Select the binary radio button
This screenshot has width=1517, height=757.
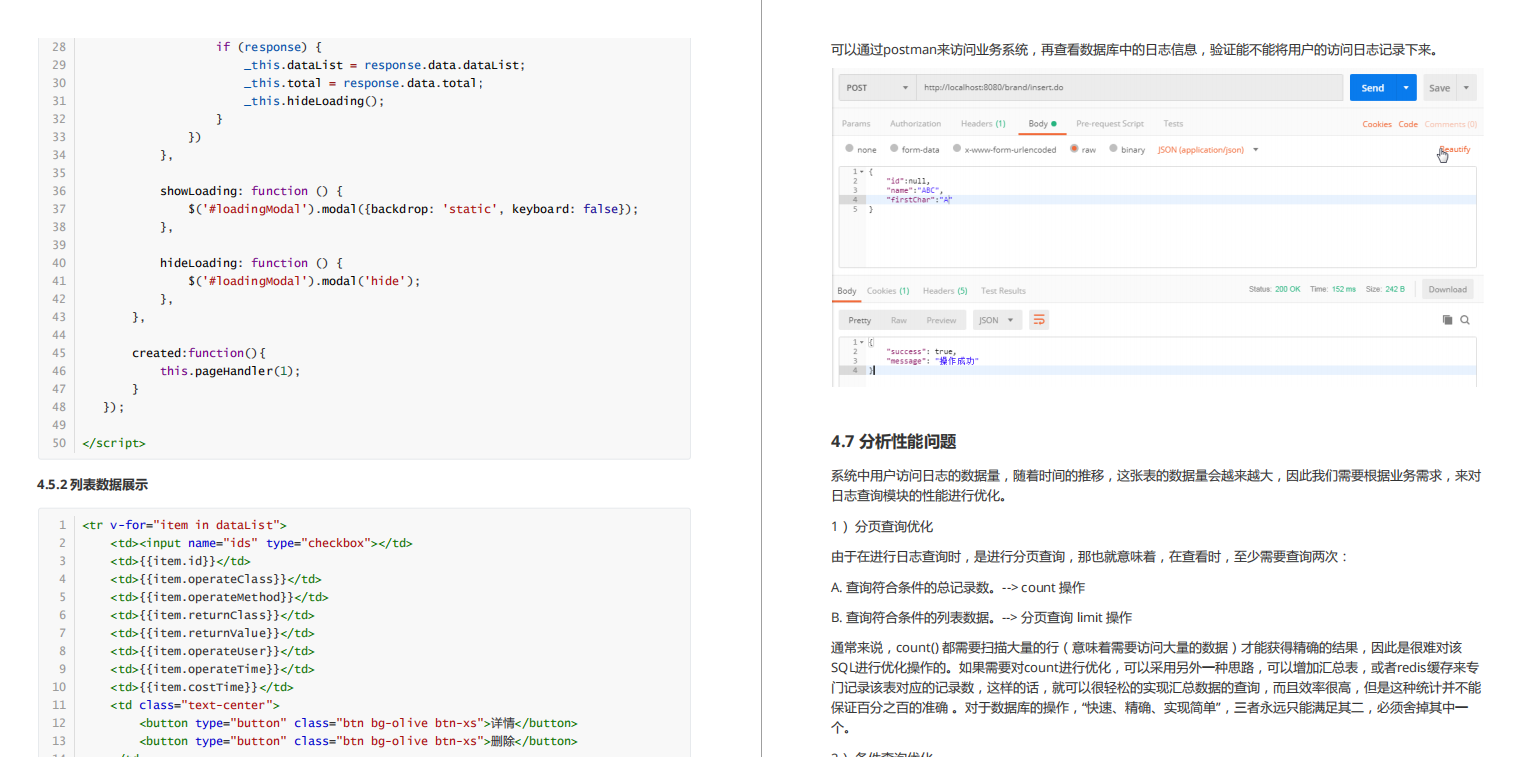coord(1113,149)
